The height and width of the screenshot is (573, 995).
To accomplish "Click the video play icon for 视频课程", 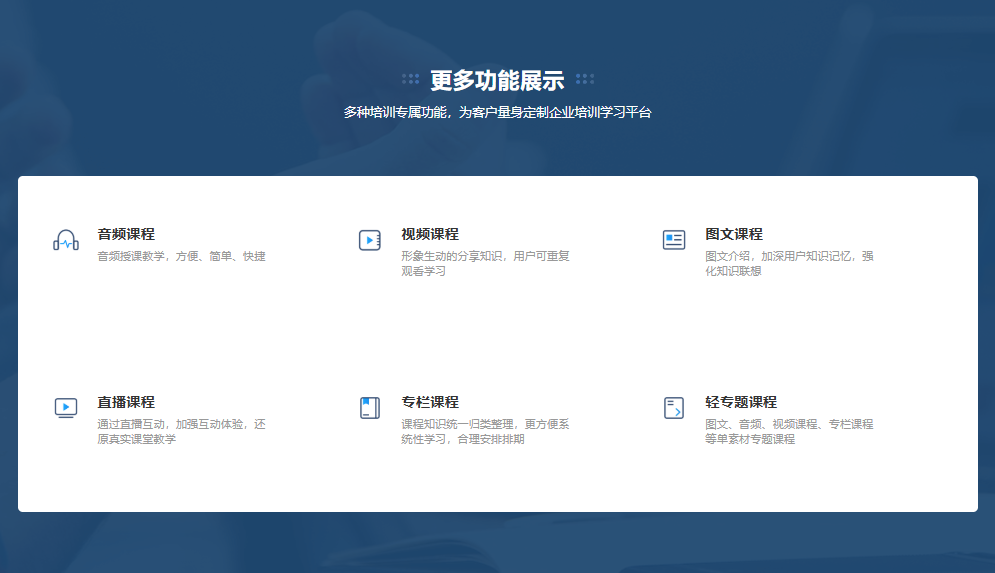I will [370, 240].
